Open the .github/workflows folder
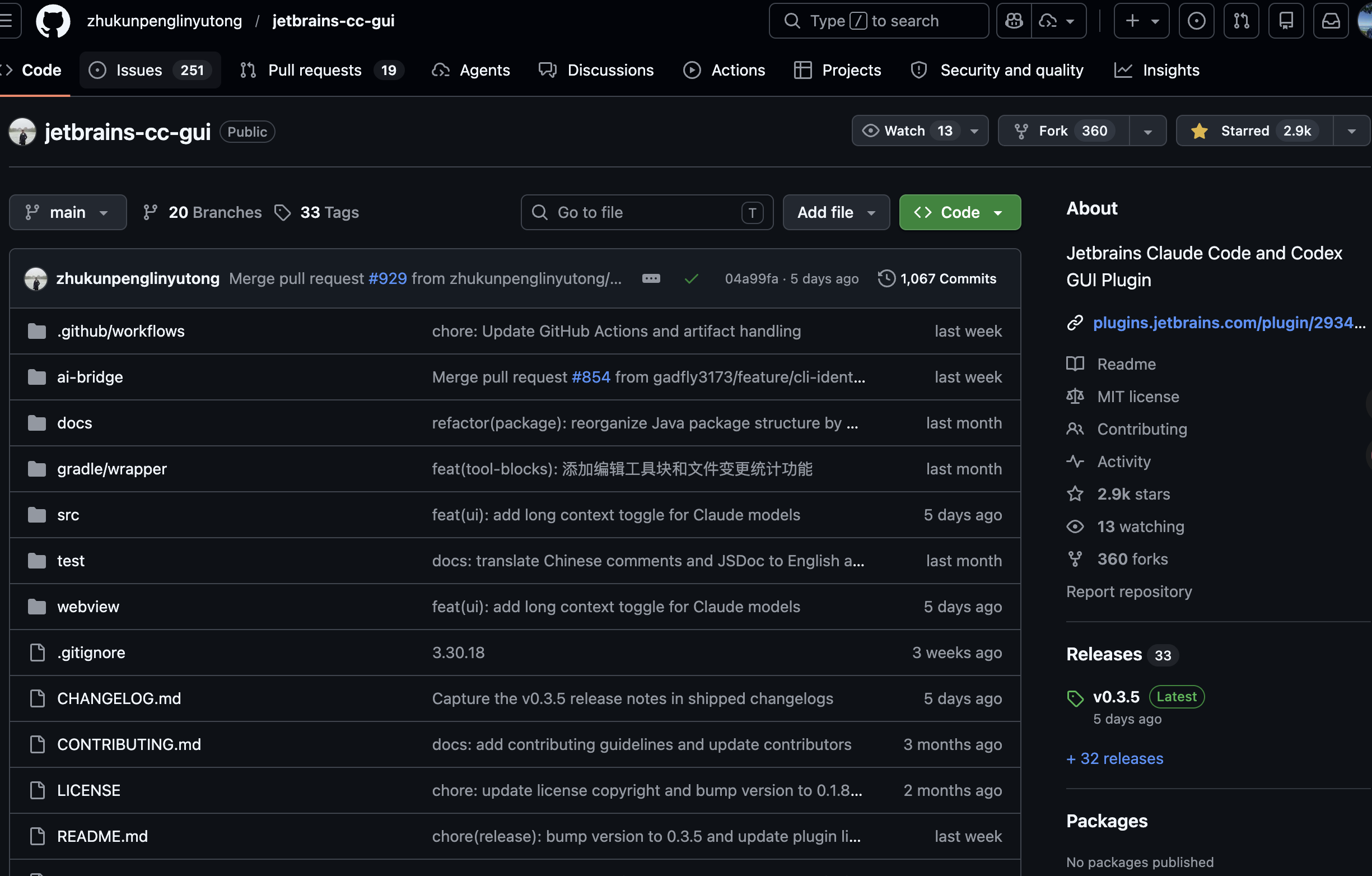Viewport: 1372px width, 876px height. (121, 331)
